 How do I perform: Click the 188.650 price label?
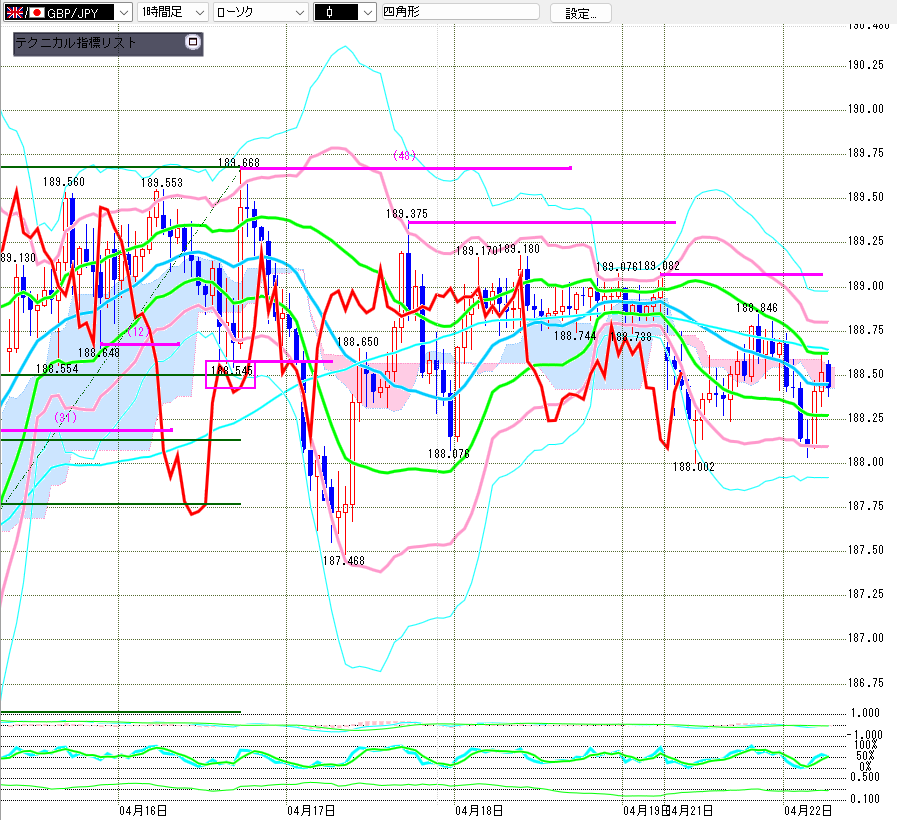358,342
